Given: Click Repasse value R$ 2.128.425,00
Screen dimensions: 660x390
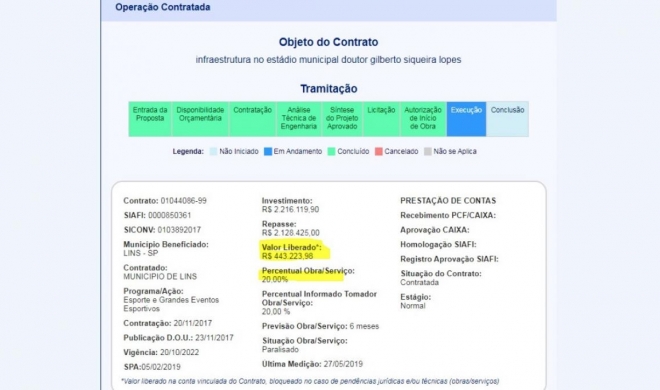Looking at the screenshot, I should coord(290,233).
